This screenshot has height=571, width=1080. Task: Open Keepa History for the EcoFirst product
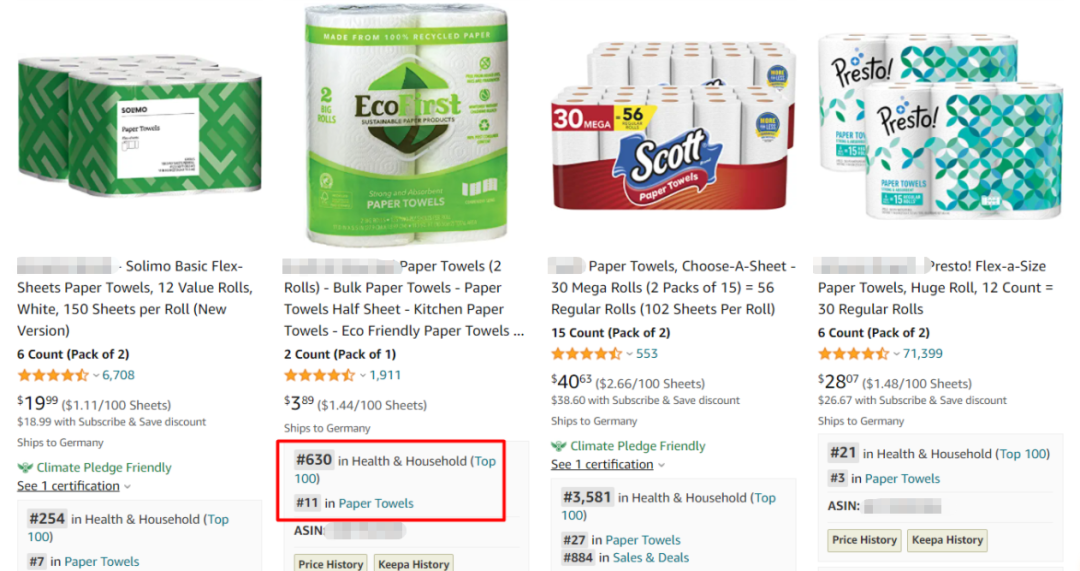[411, 564]
